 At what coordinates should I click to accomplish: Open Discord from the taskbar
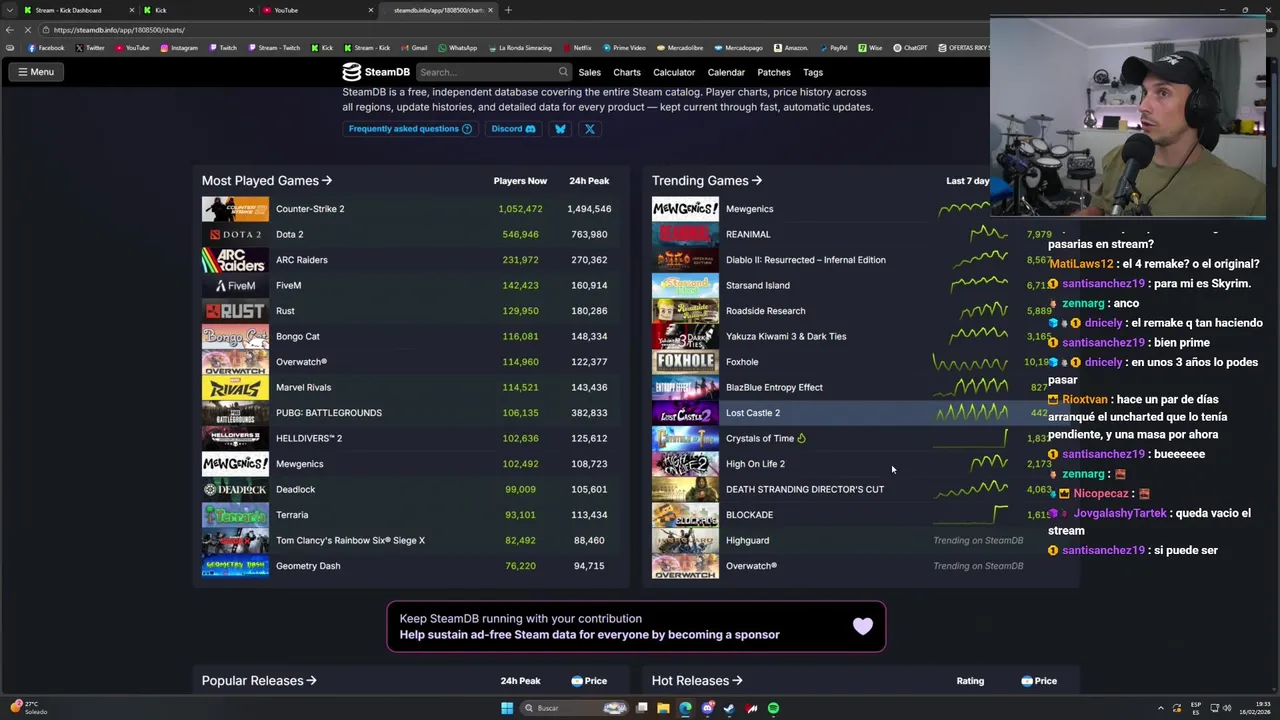pos(707,708)
